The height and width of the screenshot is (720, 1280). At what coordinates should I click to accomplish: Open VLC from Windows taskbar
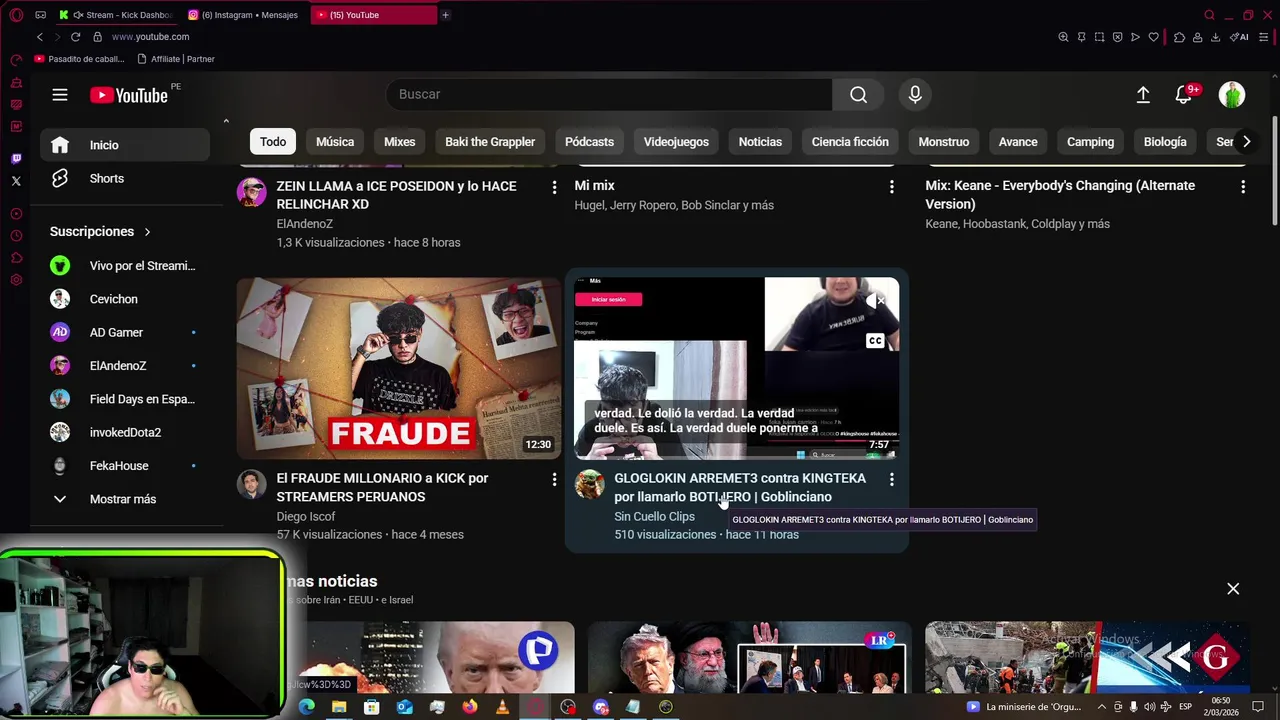[x=502, y=707]
